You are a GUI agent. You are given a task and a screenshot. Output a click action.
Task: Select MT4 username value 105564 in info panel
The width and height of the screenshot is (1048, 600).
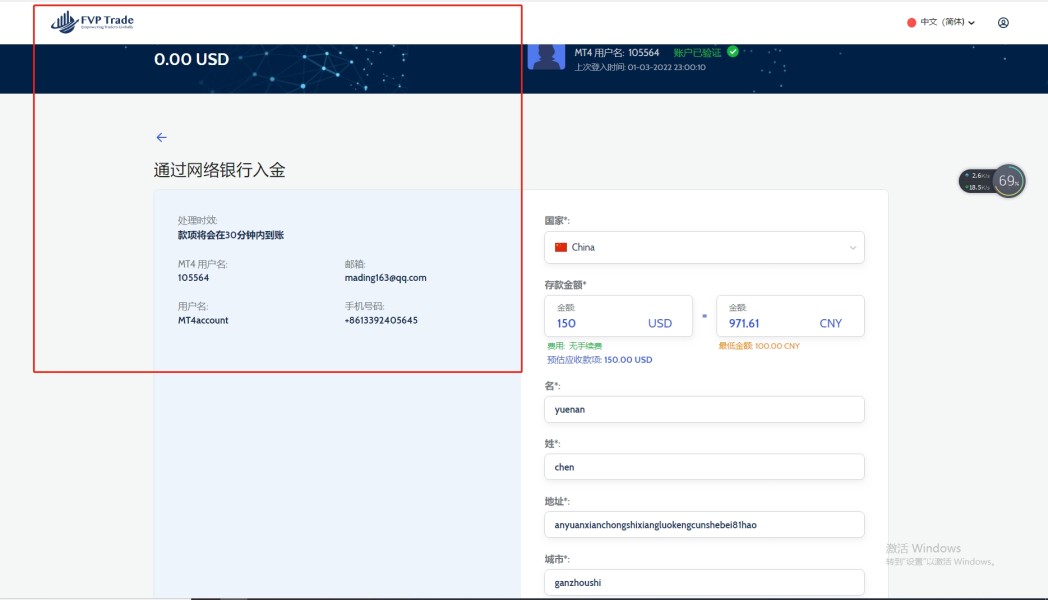tap(193, 278)
